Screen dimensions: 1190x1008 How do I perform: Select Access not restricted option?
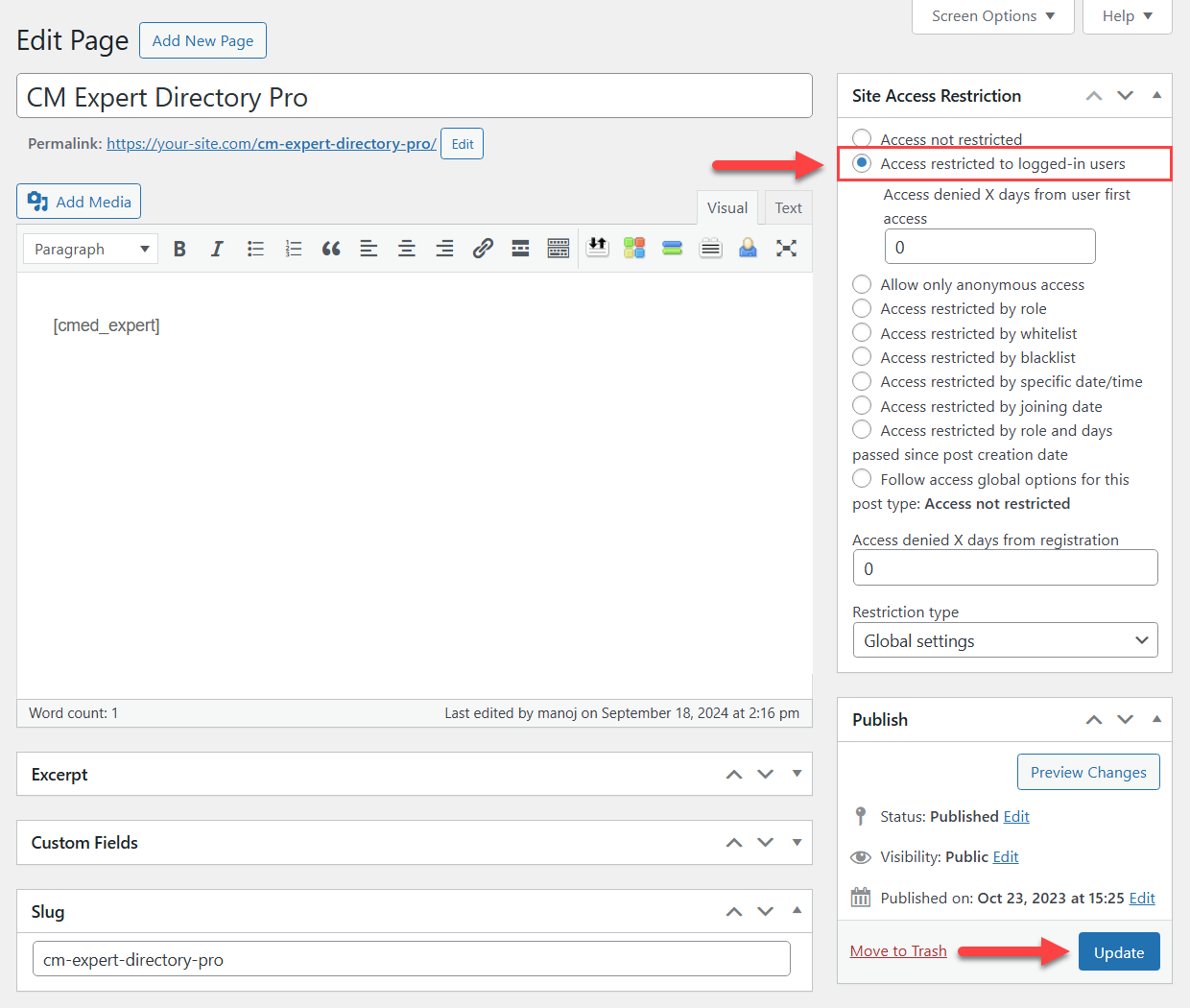coord(862,138)
